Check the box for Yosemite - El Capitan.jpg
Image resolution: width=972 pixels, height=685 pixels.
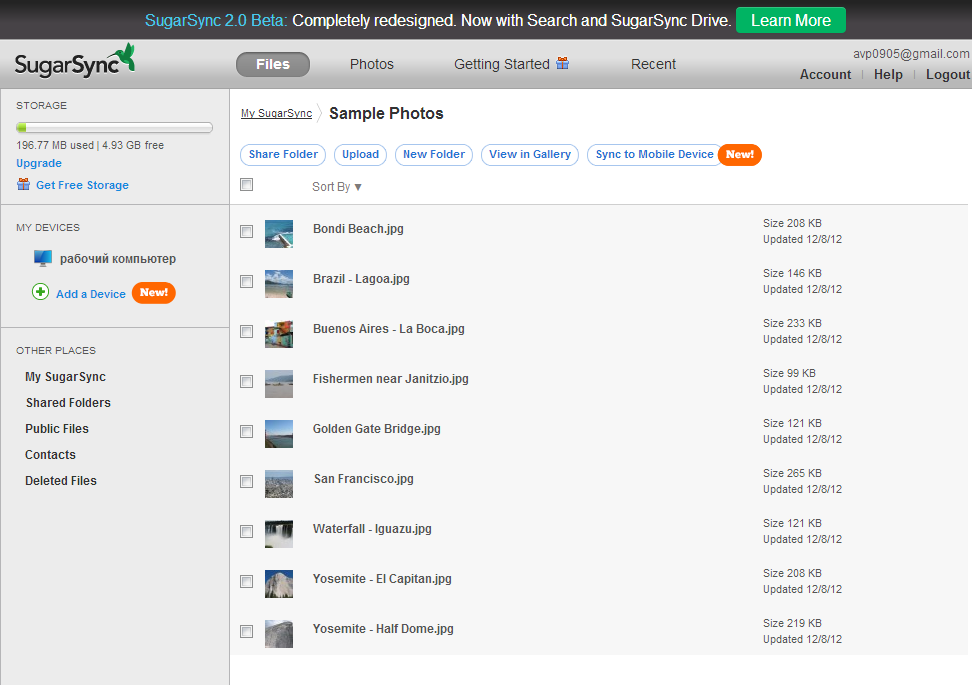(247, 581)
